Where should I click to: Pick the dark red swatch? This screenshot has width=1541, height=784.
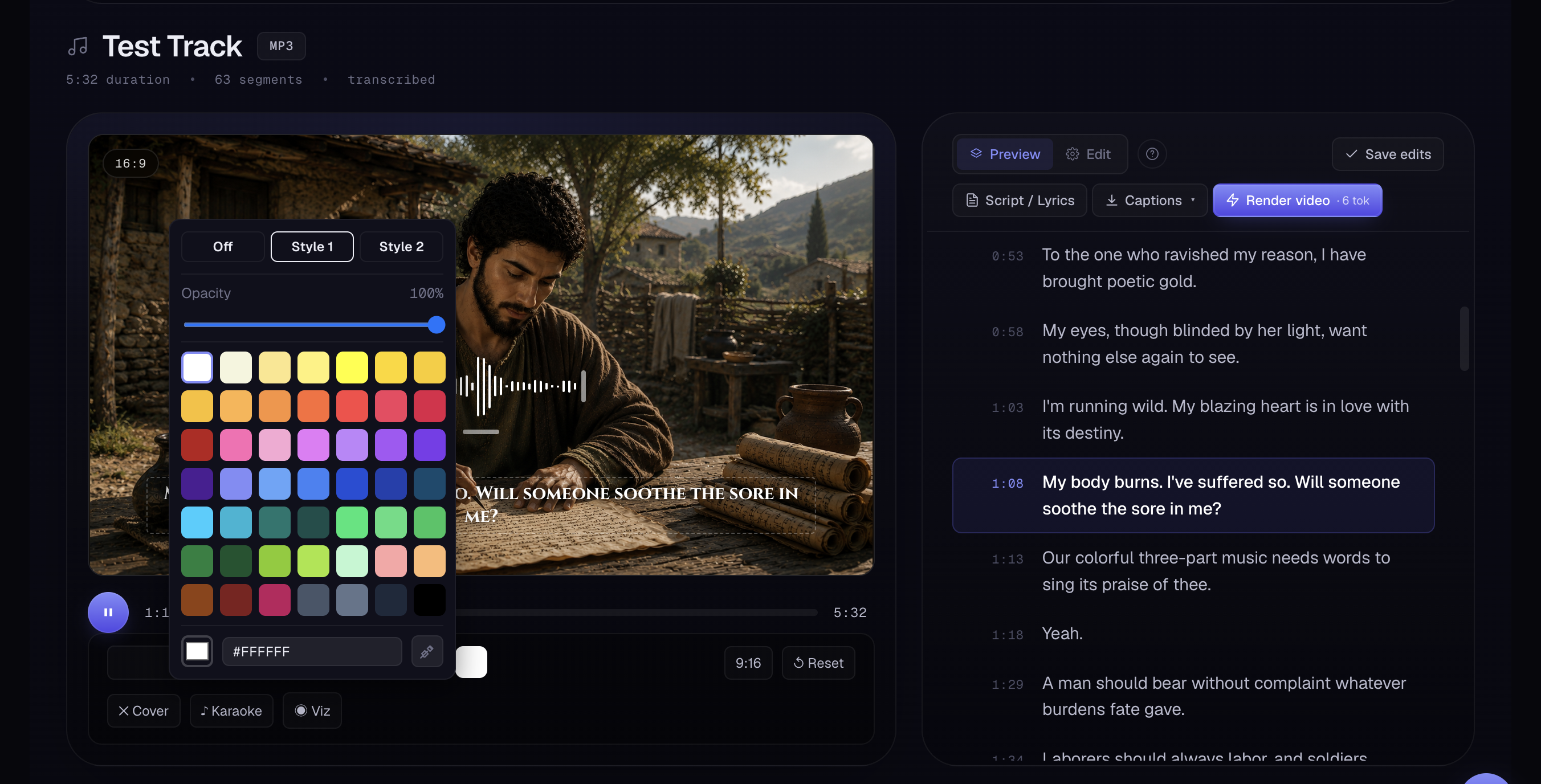coord(197,445)
